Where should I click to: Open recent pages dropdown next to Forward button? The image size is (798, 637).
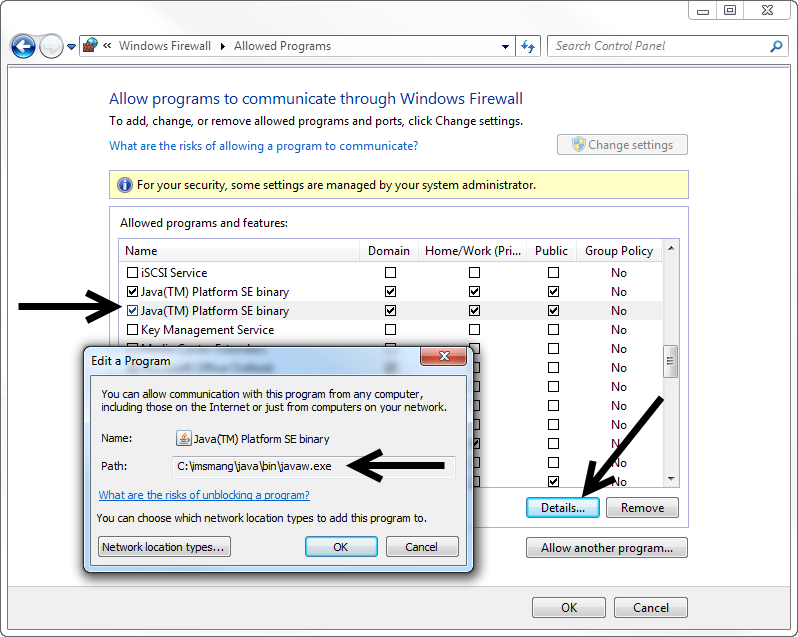(71, 47)
